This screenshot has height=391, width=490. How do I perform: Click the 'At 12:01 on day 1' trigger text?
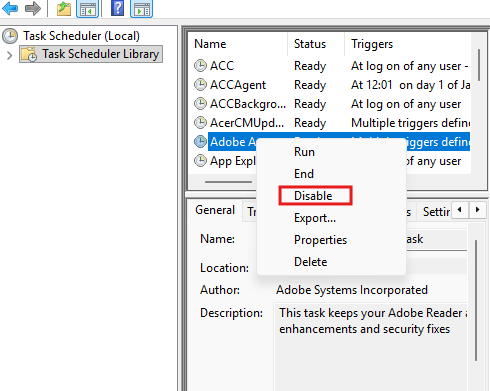411,85
